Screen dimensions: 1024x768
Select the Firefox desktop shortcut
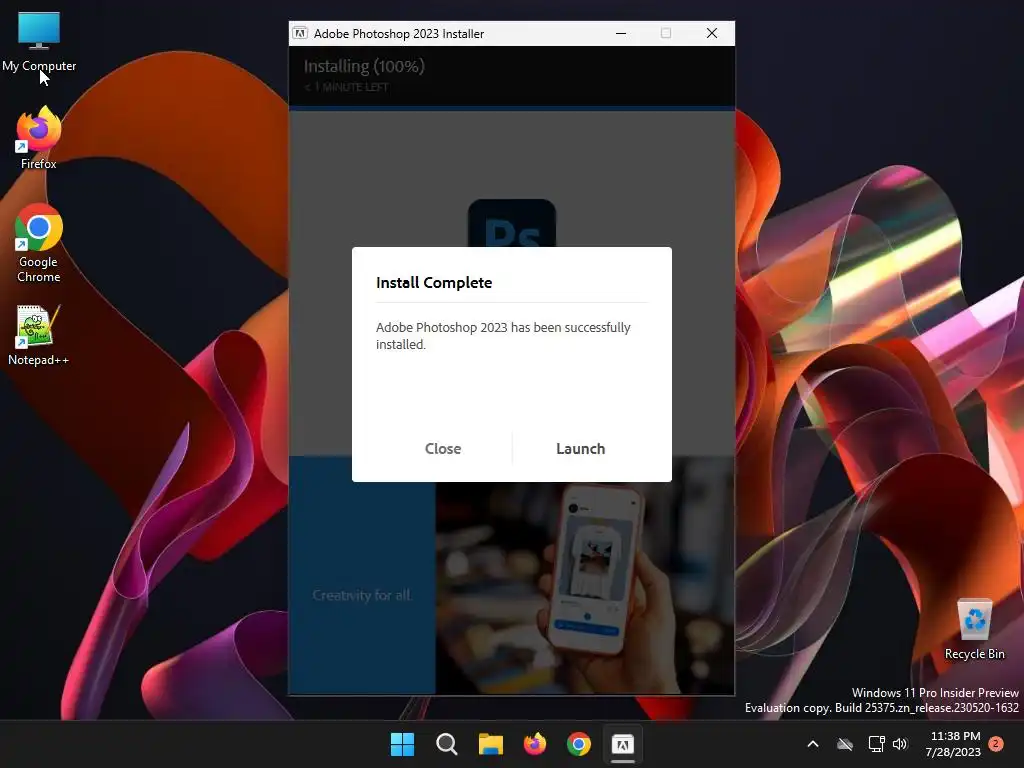point(39,138)
